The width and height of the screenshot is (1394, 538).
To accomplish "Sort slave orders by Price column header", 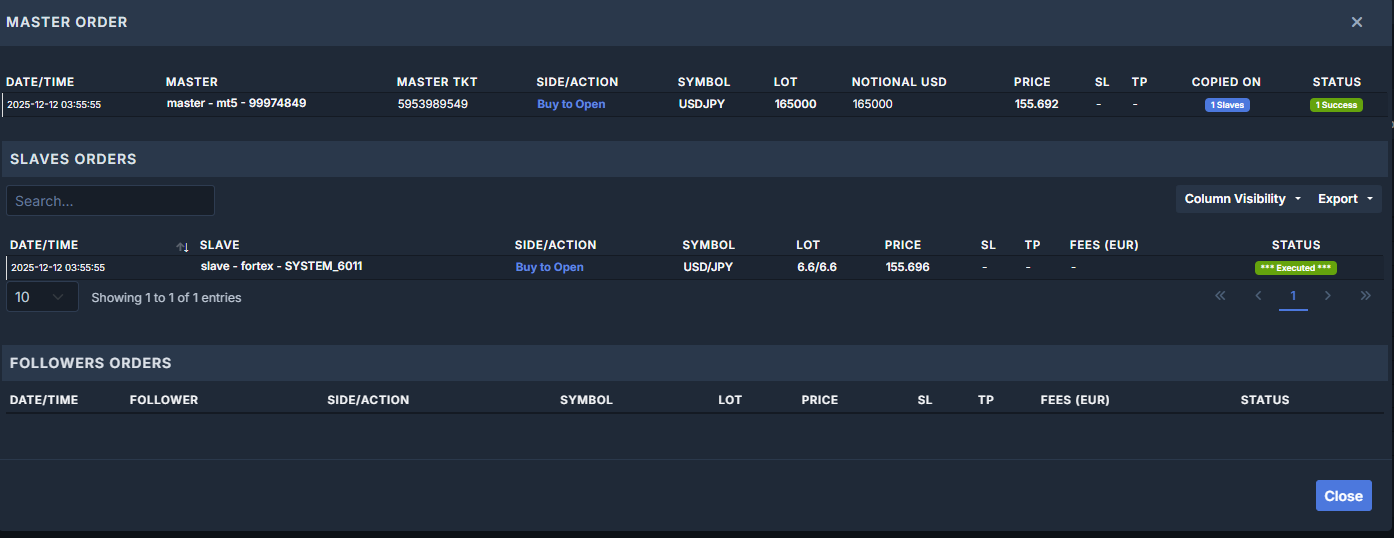I will point(902,245).
